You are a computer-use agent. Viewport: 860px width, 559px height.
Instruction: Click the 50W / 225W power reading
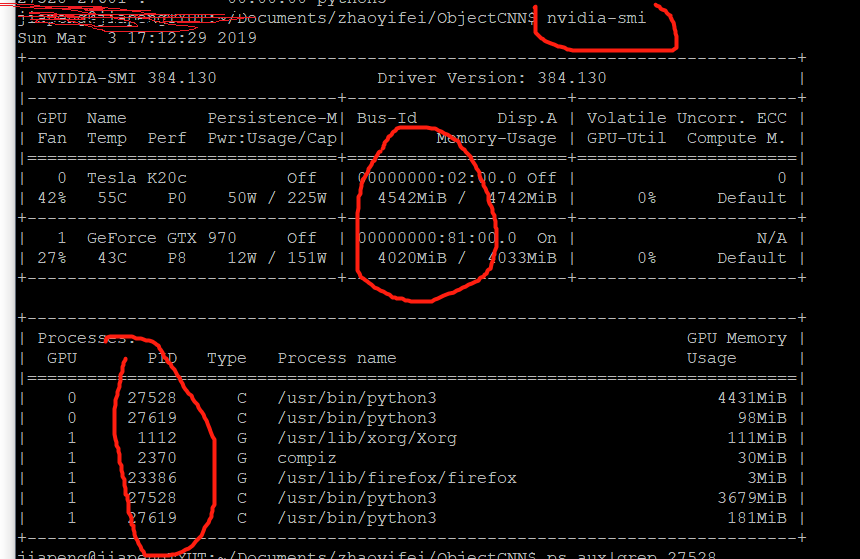277,198
